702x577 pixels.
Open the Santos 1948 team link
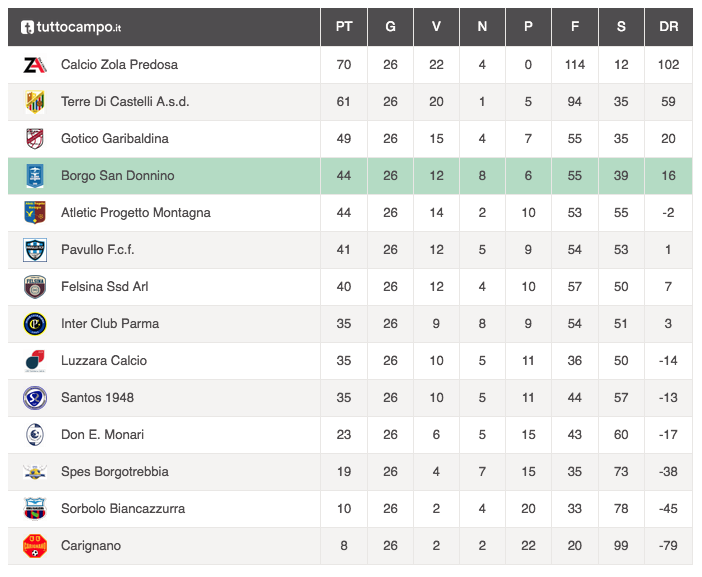click(x=97, y=397)
